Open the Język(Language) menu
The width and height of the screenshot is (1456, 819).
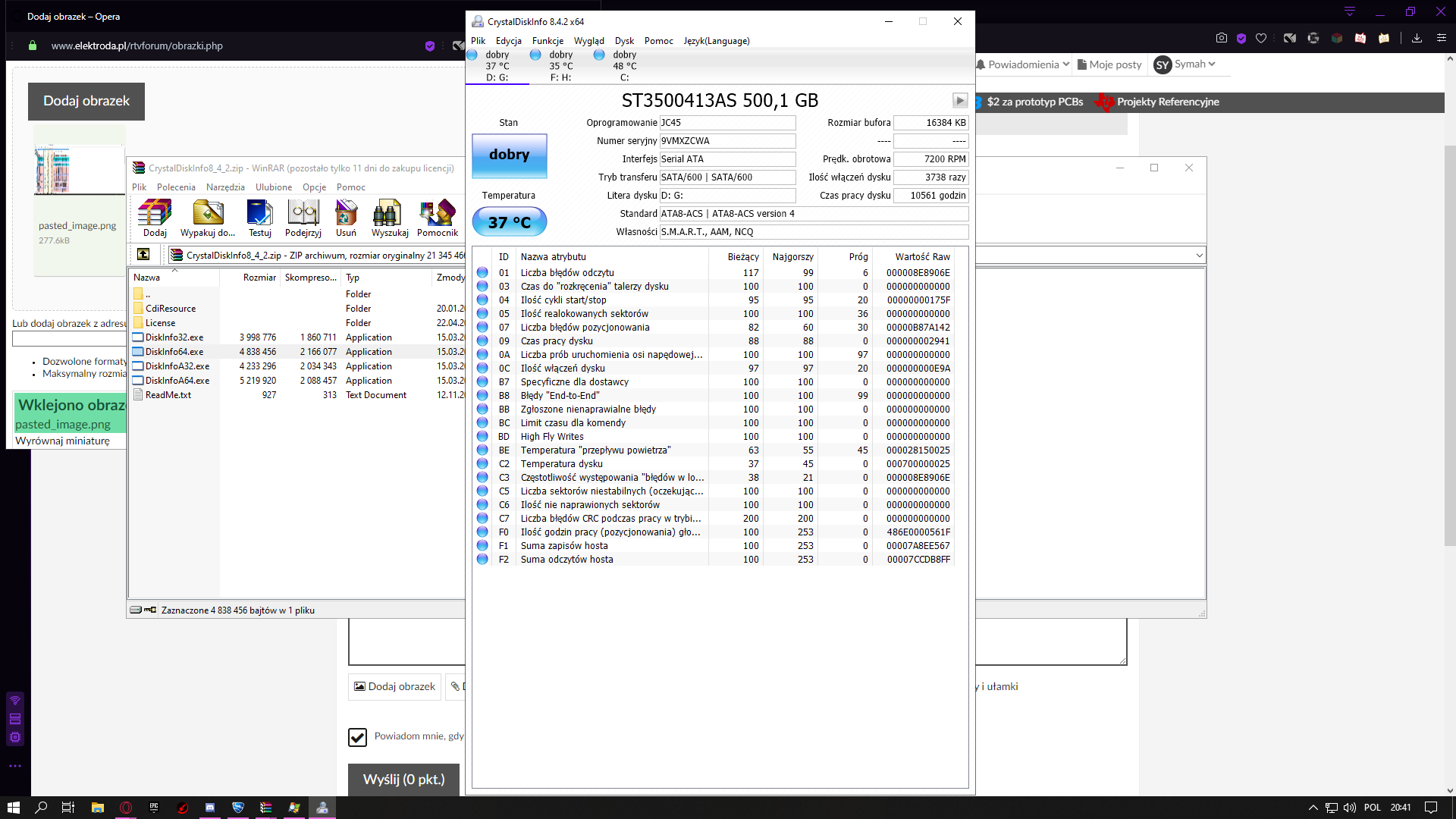717,41
